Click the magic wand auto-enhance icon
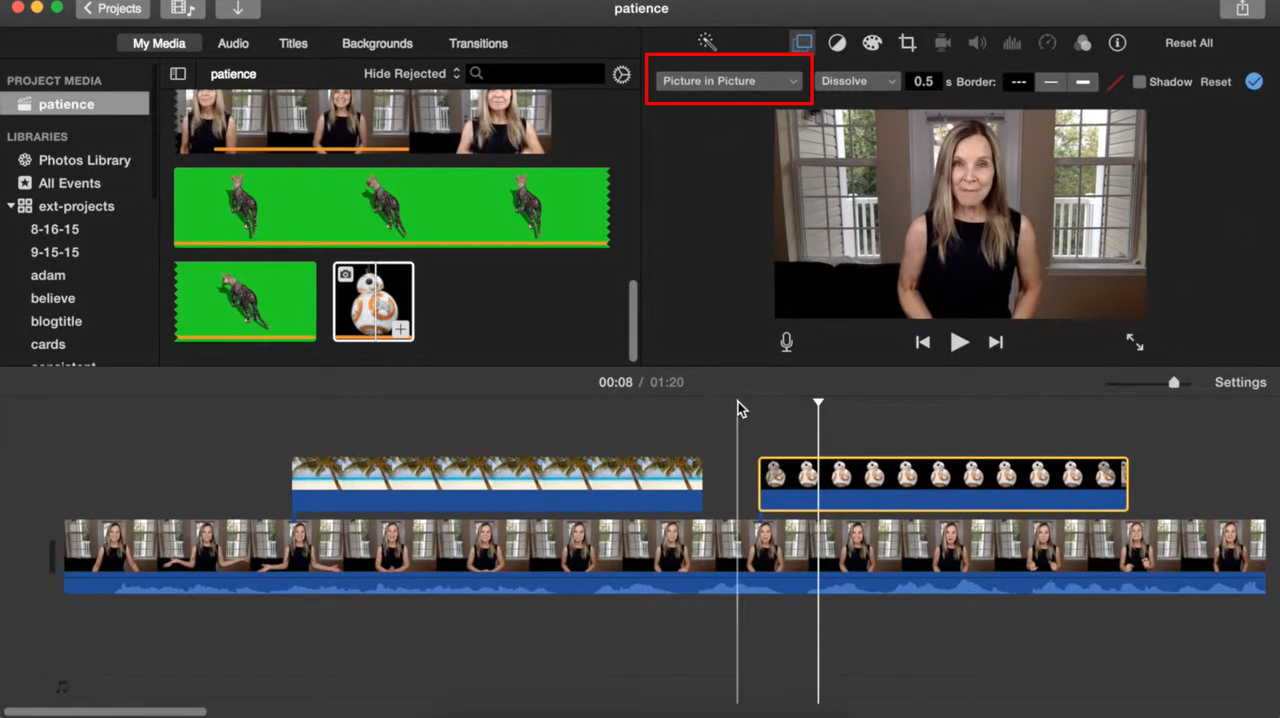The height and width of the screenshot is (718, 1280). [707, 42]
